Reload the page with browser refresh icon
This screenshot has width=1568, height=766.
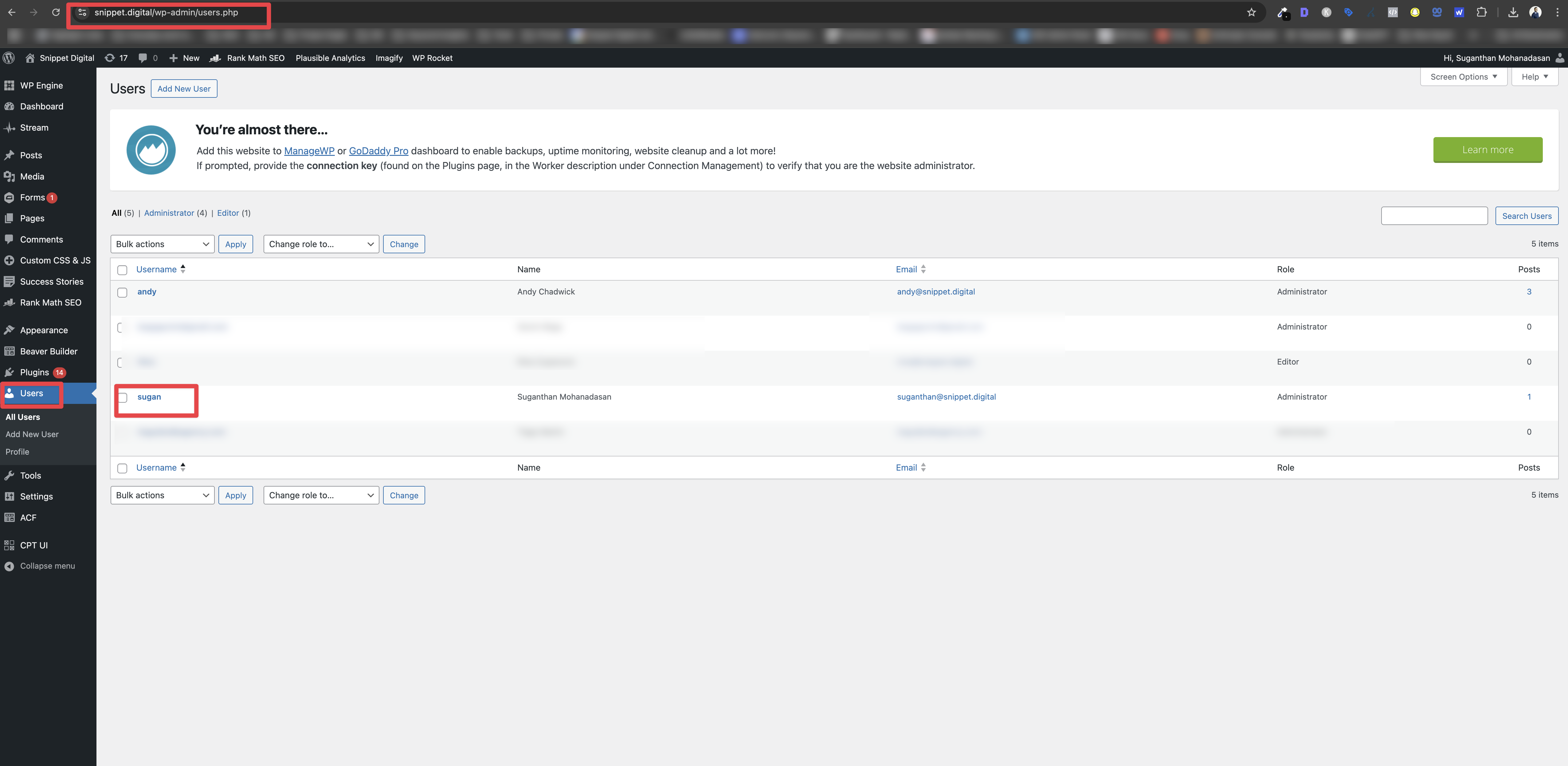55,12
